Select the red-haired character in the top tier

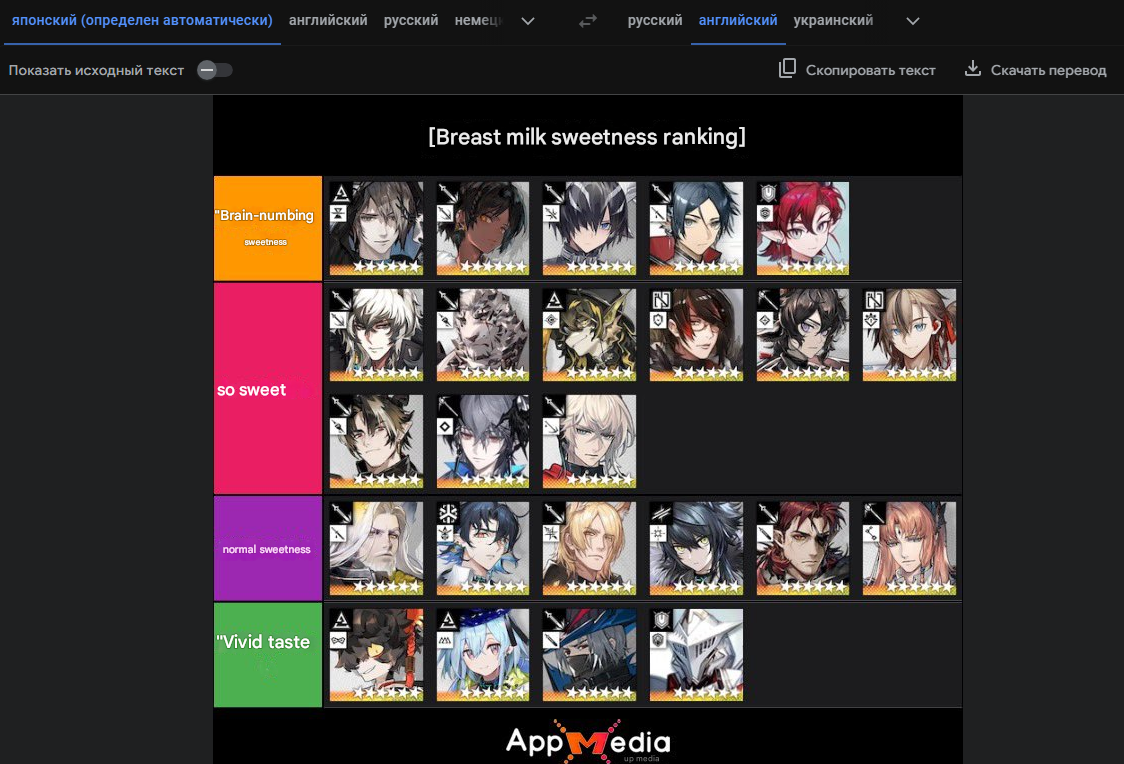tap(803, 228)
